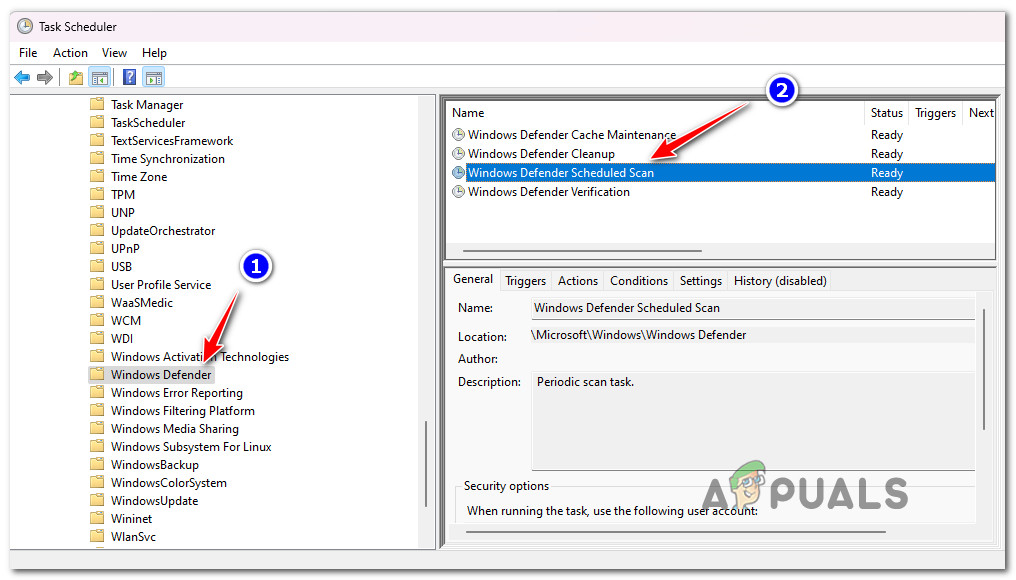This screenshot has height=580, width=1016.
Task: Click the Forward arrow toolbar icon
Action: (x=45, y=78)
